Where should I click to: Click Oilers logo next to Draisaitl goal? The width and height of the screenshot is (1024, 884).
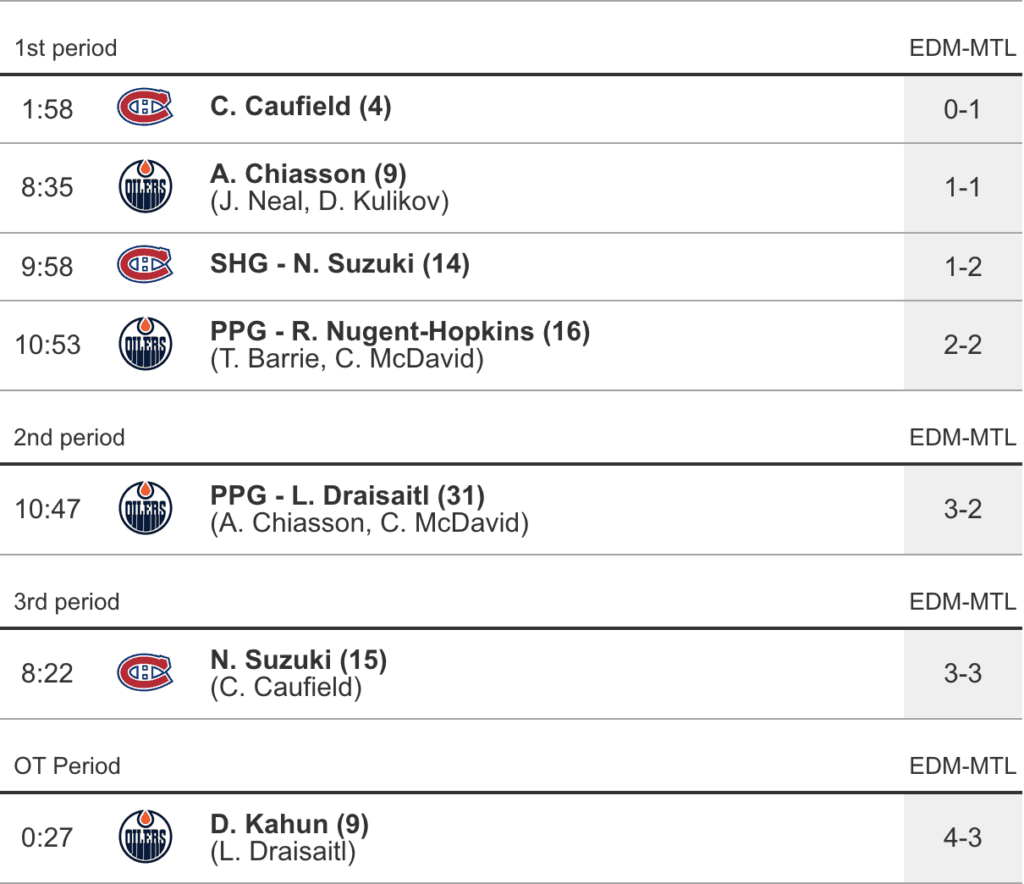click(x=145, y=508)
